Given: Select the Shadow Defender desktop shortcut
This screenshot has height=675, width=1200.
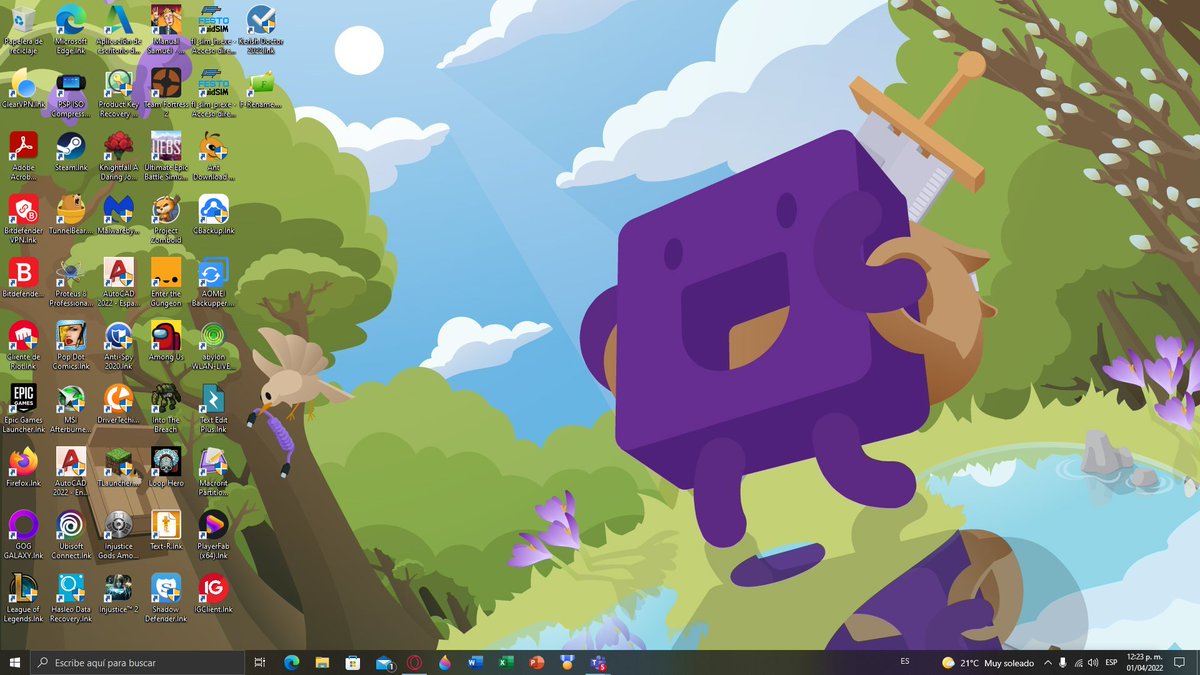Looking at the screenshot, I should (x=166, y=599).
